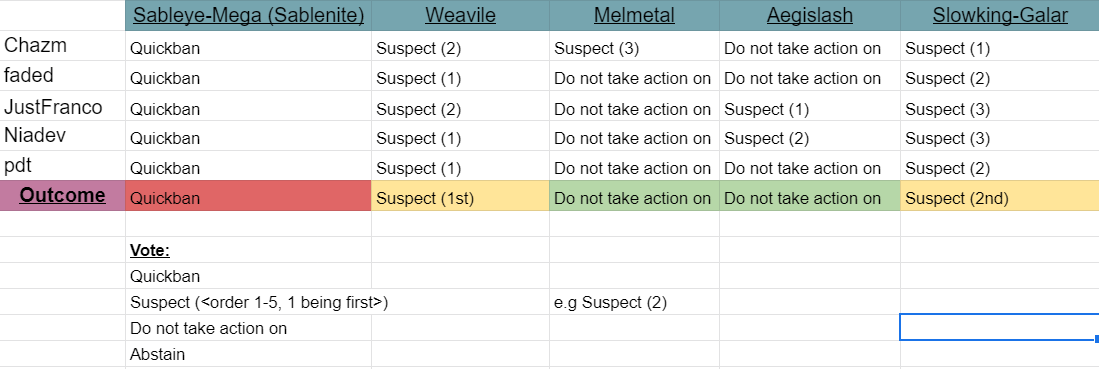Select the yellow Suspect (1st) outcome cell

coord(460,196)
